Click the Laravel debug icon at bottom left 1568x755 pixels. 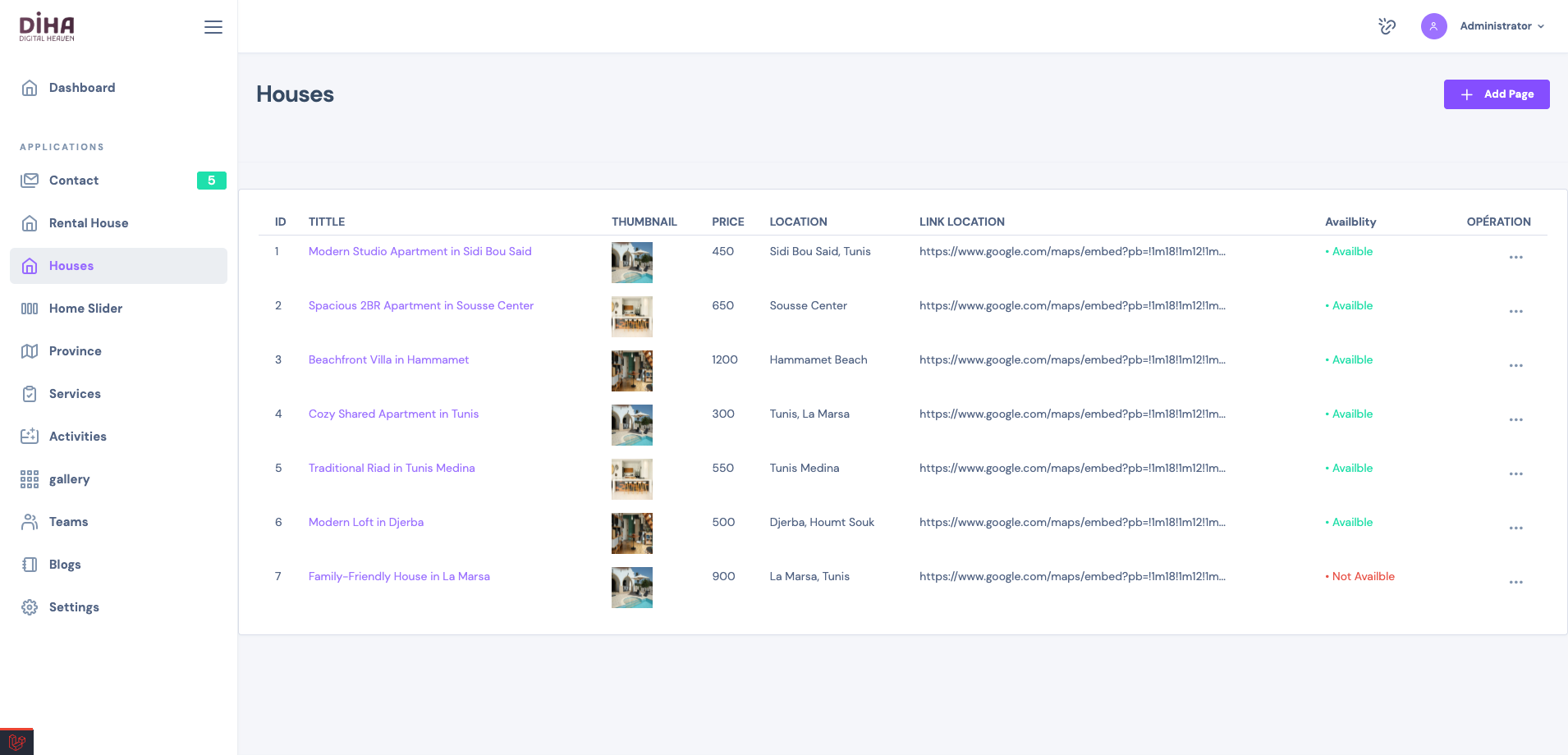tap(16, 742)
